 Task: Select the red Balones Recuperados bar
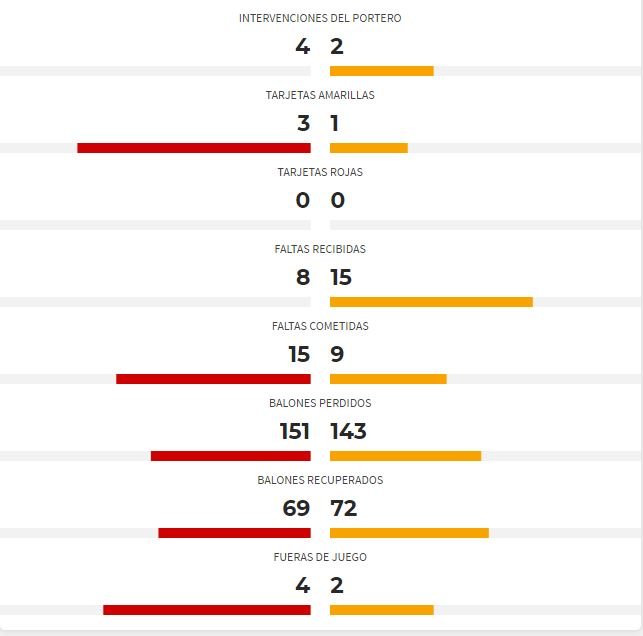tap(235, 533)
